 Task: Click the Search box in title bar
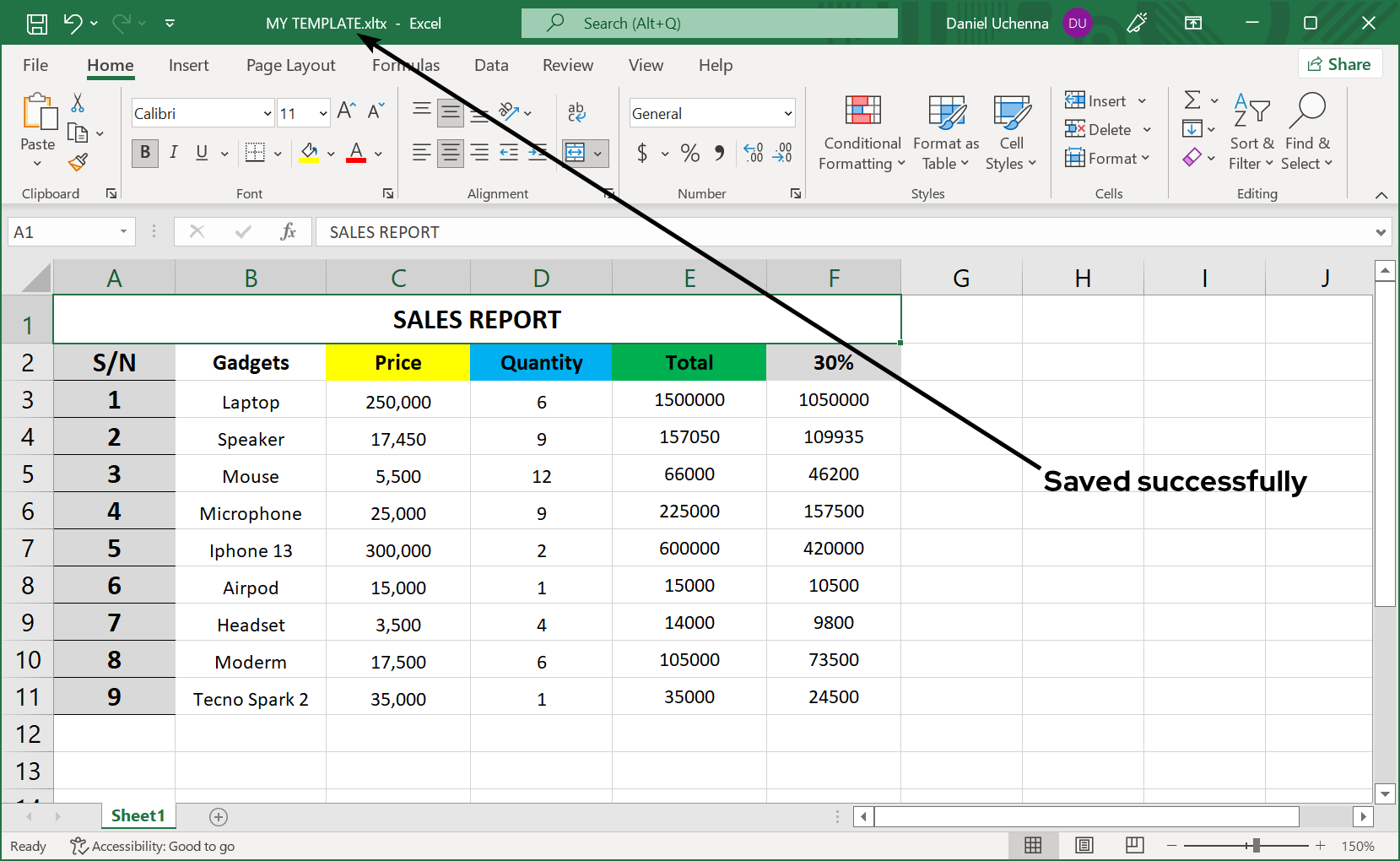click(x=709, y=24)
